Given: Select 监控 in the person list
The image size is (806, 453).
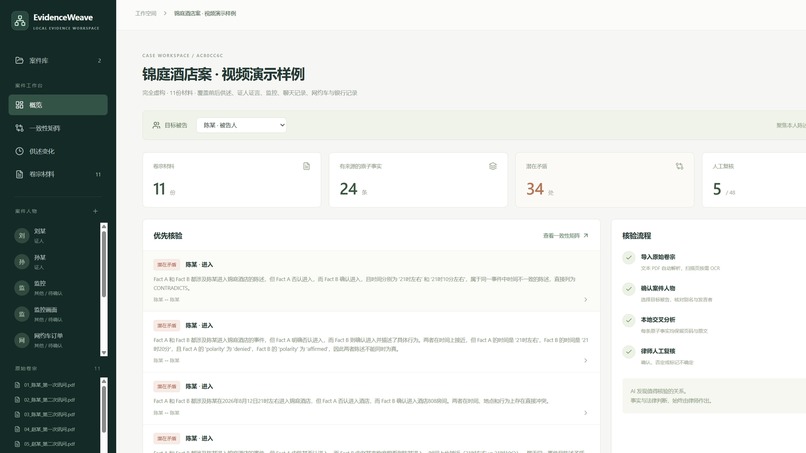Looking at the screenshot, I should [x=54, y=288].
